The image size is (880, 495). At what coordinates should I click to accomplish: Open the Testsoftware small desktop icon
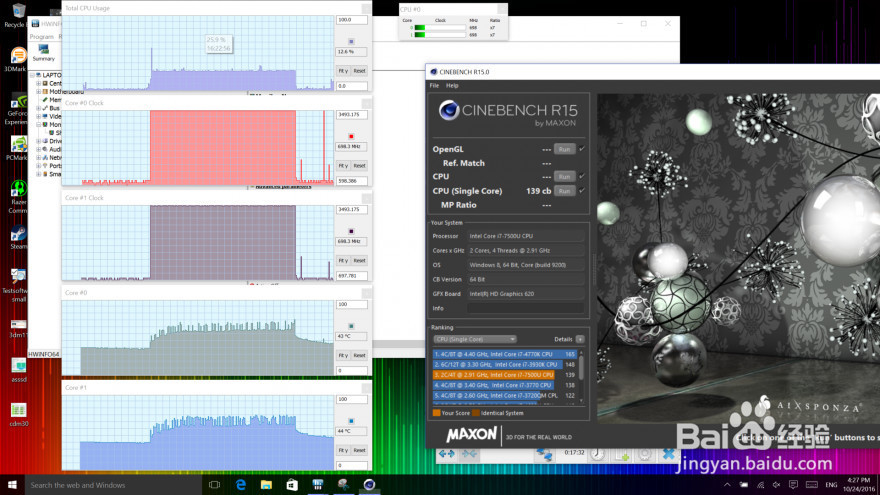[17, 285]
